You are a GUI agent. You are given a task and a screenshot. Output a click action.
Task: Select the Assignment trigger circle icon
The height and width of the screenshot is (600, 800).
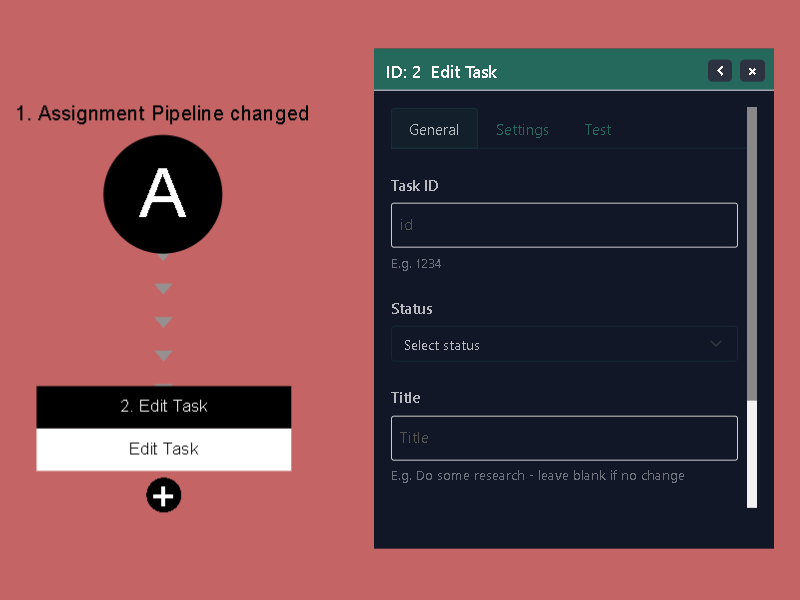click(x=163, y=194)
